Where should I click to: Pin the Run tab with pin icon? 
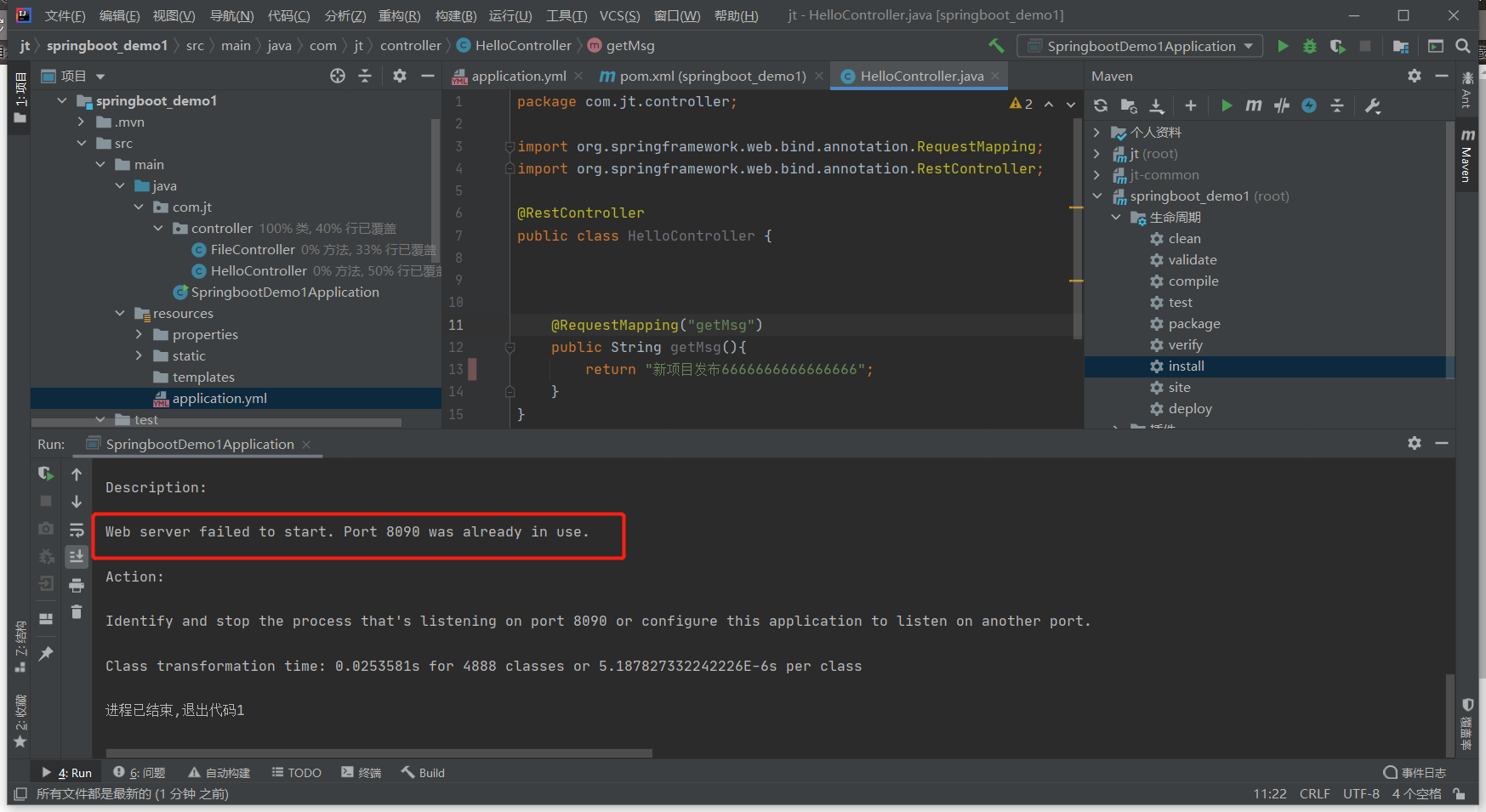click(46, 653)
